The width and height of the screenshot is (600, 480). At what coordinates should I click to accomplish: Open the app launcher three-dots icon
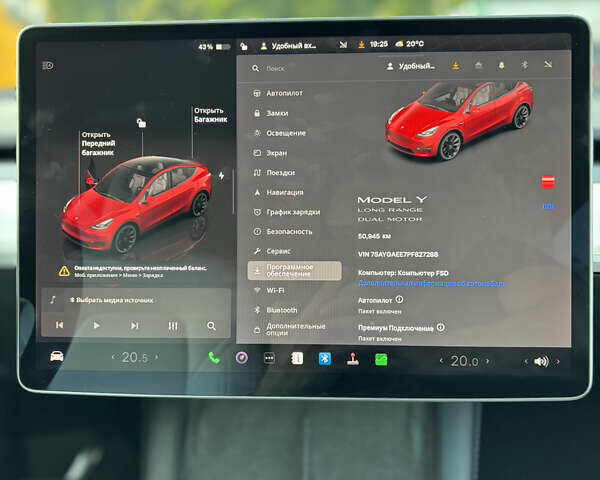point(269,359)
